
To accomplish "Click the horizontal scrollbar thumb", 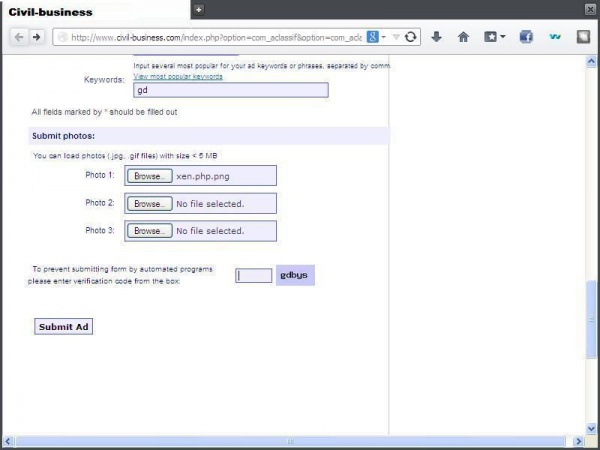I will click(x=290, y=441).
